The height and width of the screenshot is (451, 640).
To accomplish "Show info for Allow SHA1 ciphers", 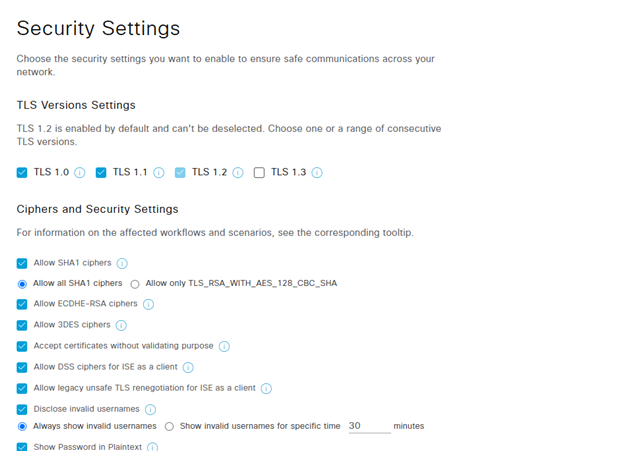I will pyautogui.click(x=122, y=264).
